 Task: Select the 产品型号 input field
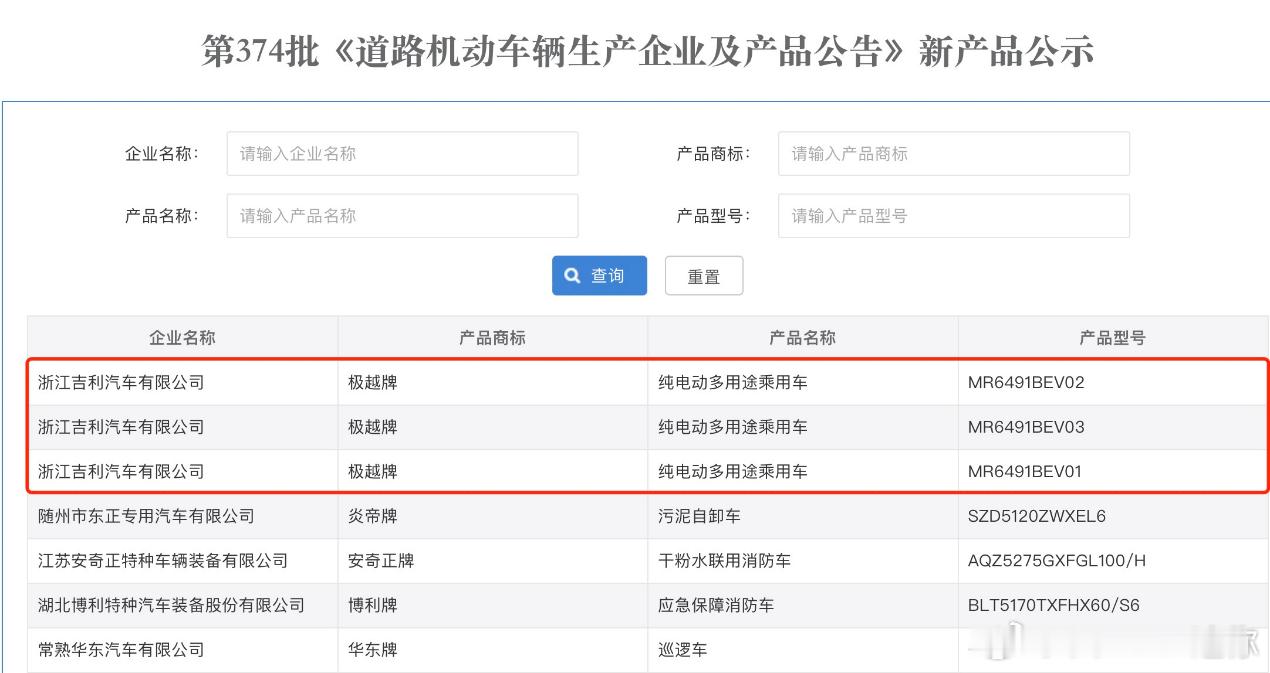954,216
